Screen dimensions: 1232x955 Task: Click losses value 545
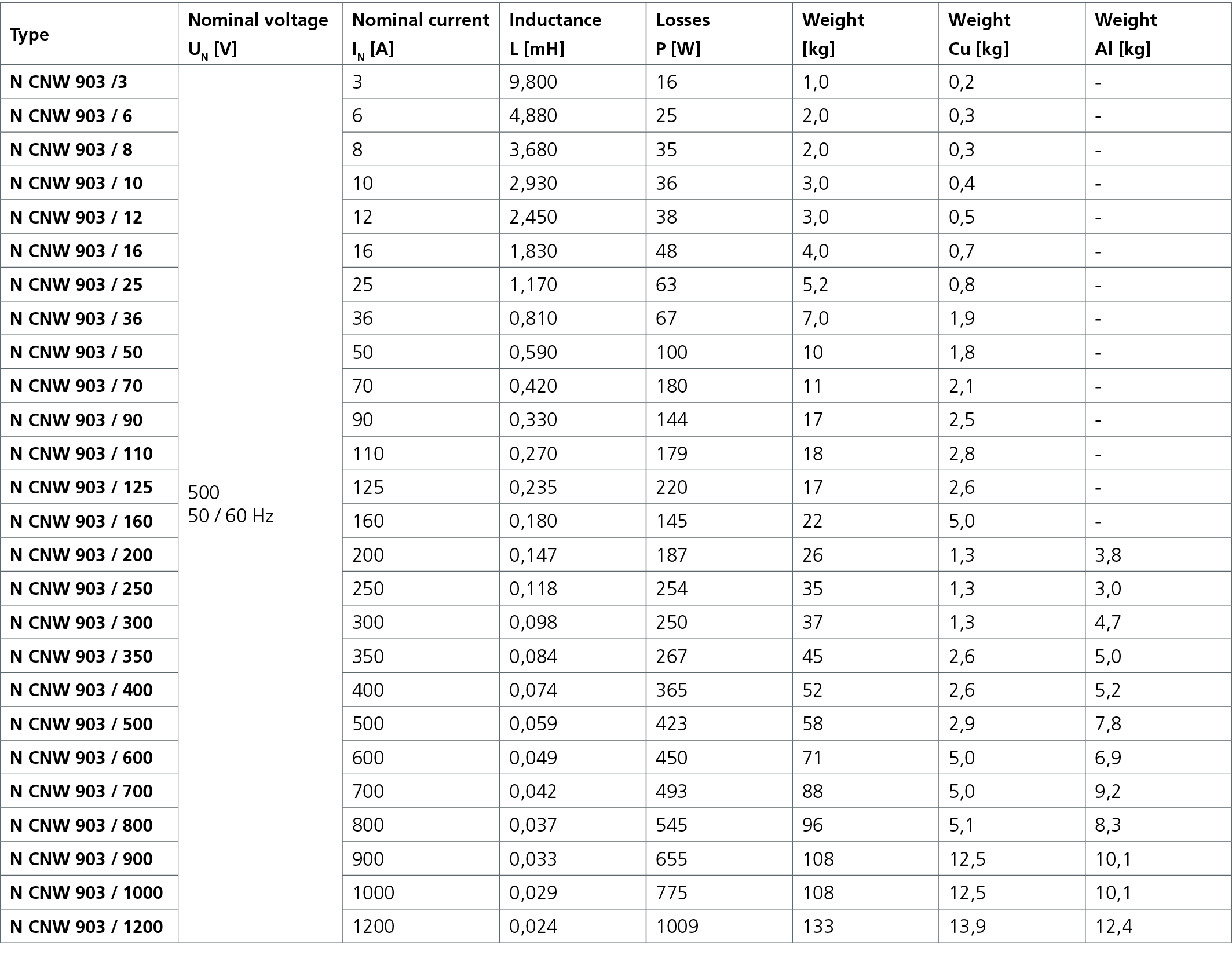pyautogui.click(x=672, y=825)
